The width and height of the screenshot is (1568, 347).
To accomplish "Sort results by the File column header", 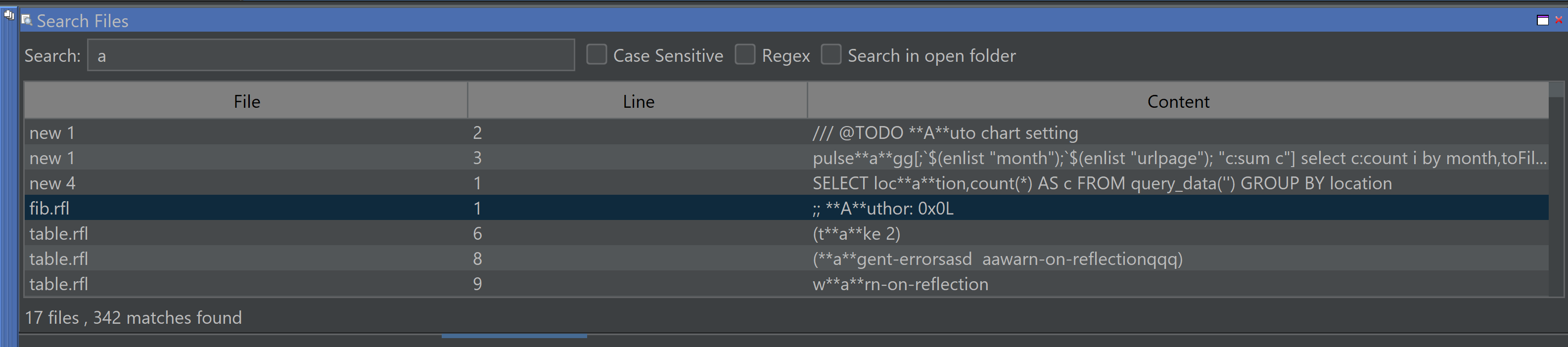I will pos(246,101).
